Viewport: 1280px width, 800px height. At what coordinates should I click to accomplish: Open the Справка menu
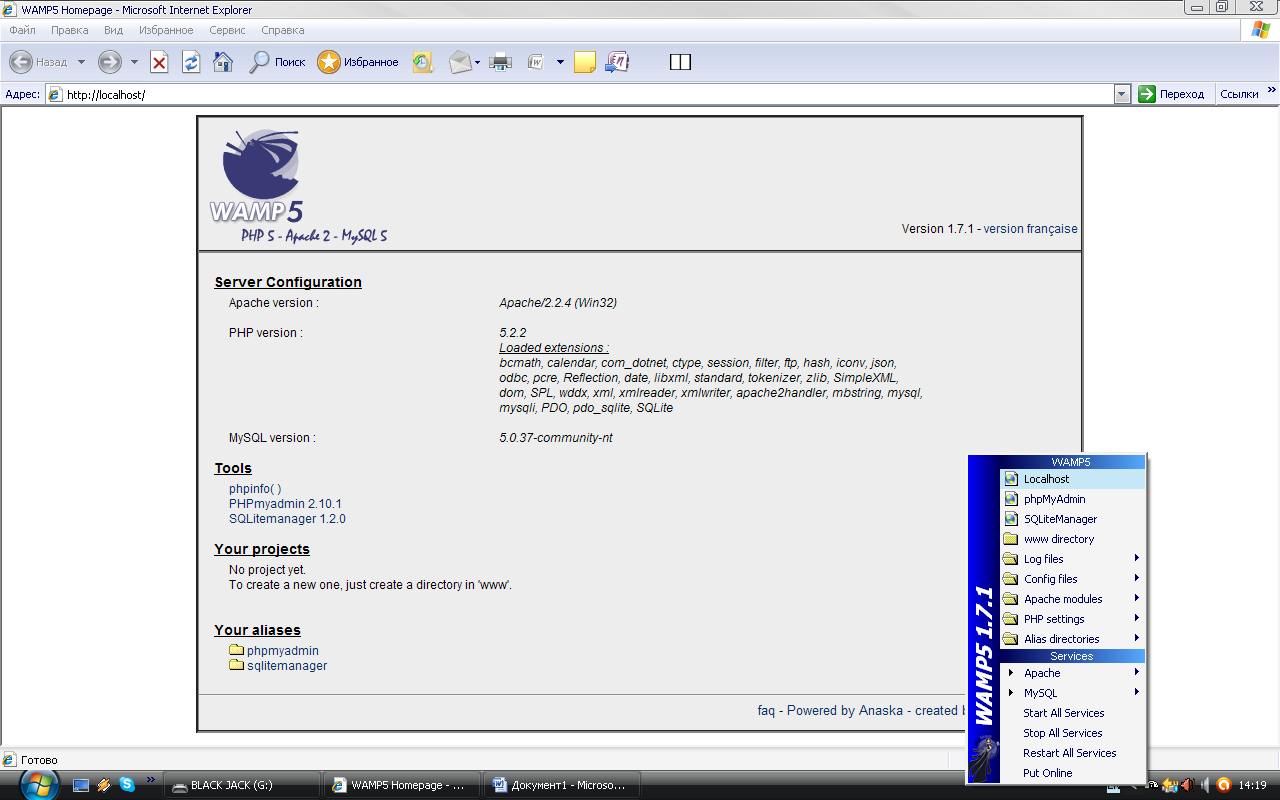282,31
